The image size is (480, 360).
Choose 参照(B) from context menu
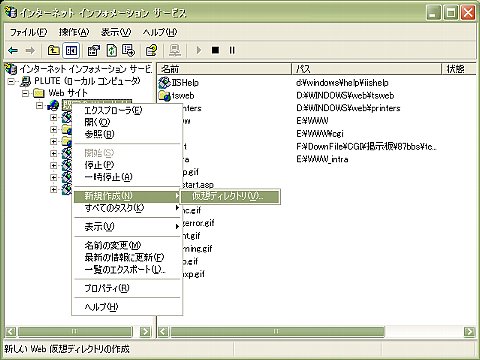[127, 134]
